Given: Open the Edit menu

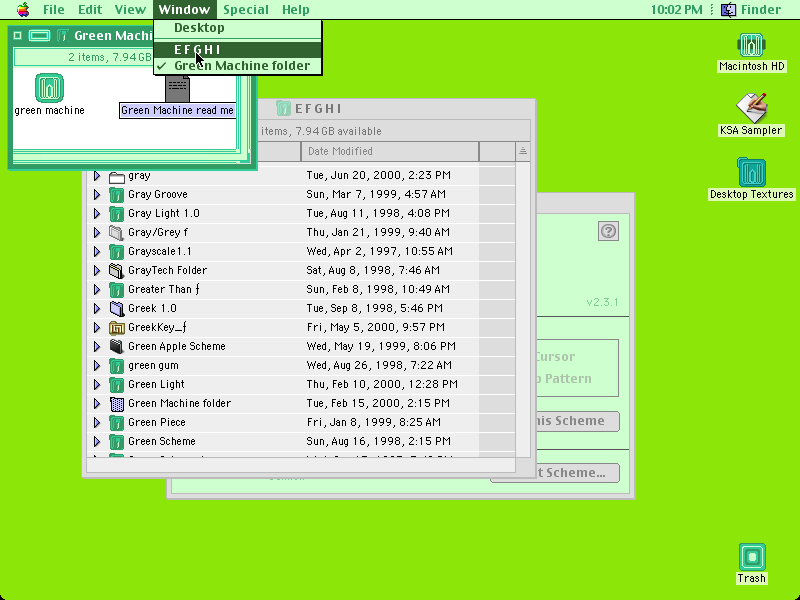Looking at the screenshot, I should pyautogui.click(x=90, y=9).
